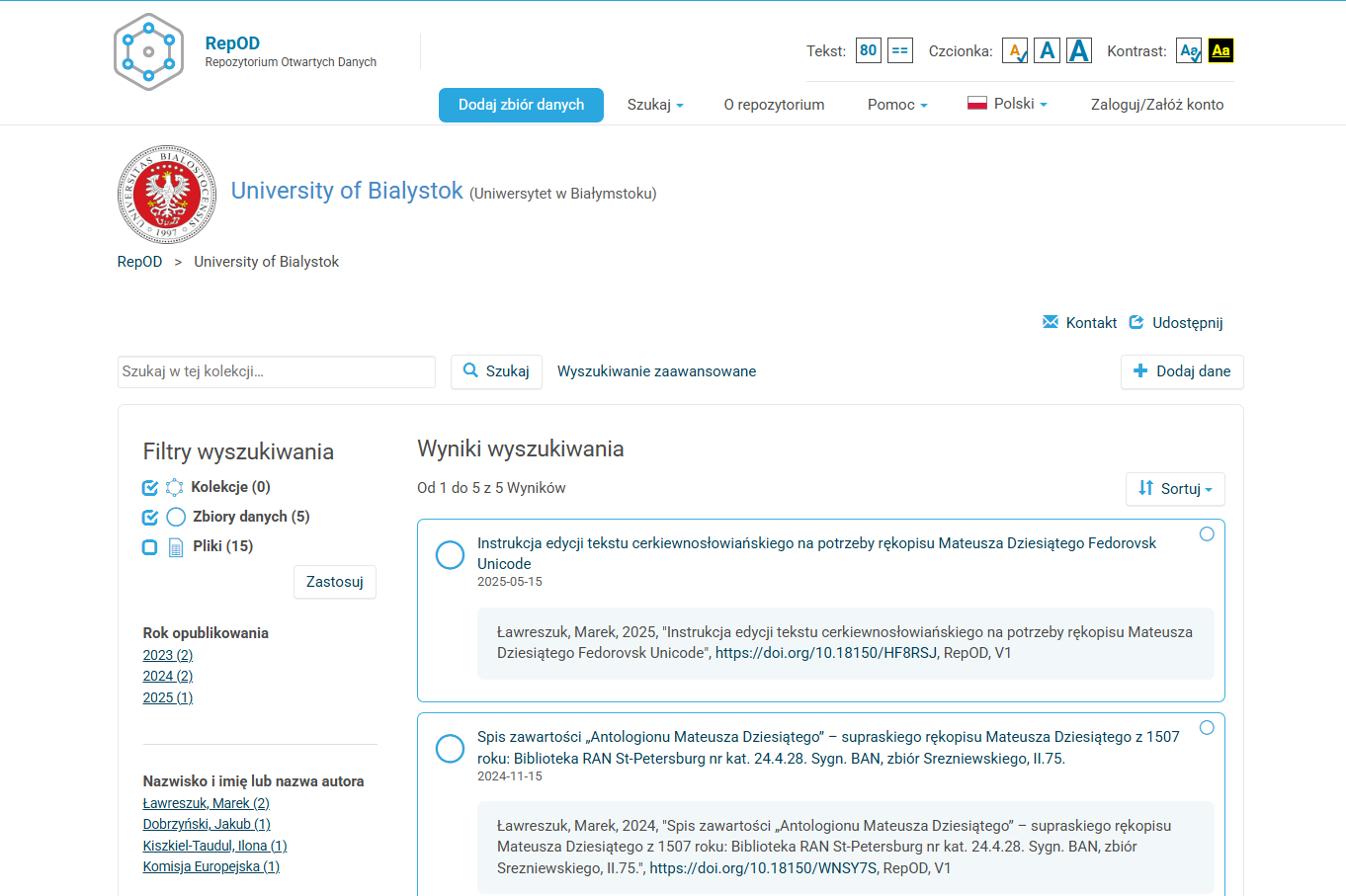The height and width of the screenshot is (896, 1346).
Task: Choose the largest font size A
Action: coord(1079,50)
